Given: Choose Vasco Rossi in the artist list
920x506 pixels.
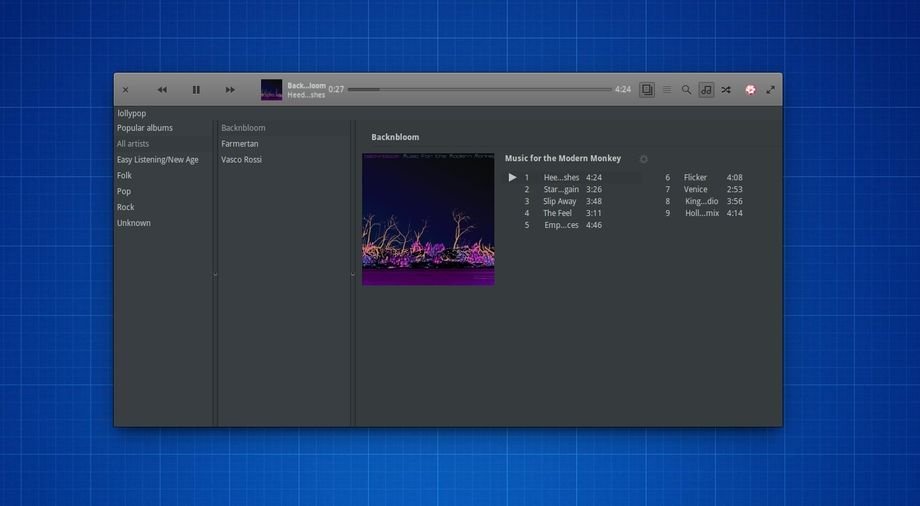Looking at the screenshot, I should (x=242, y=160).
